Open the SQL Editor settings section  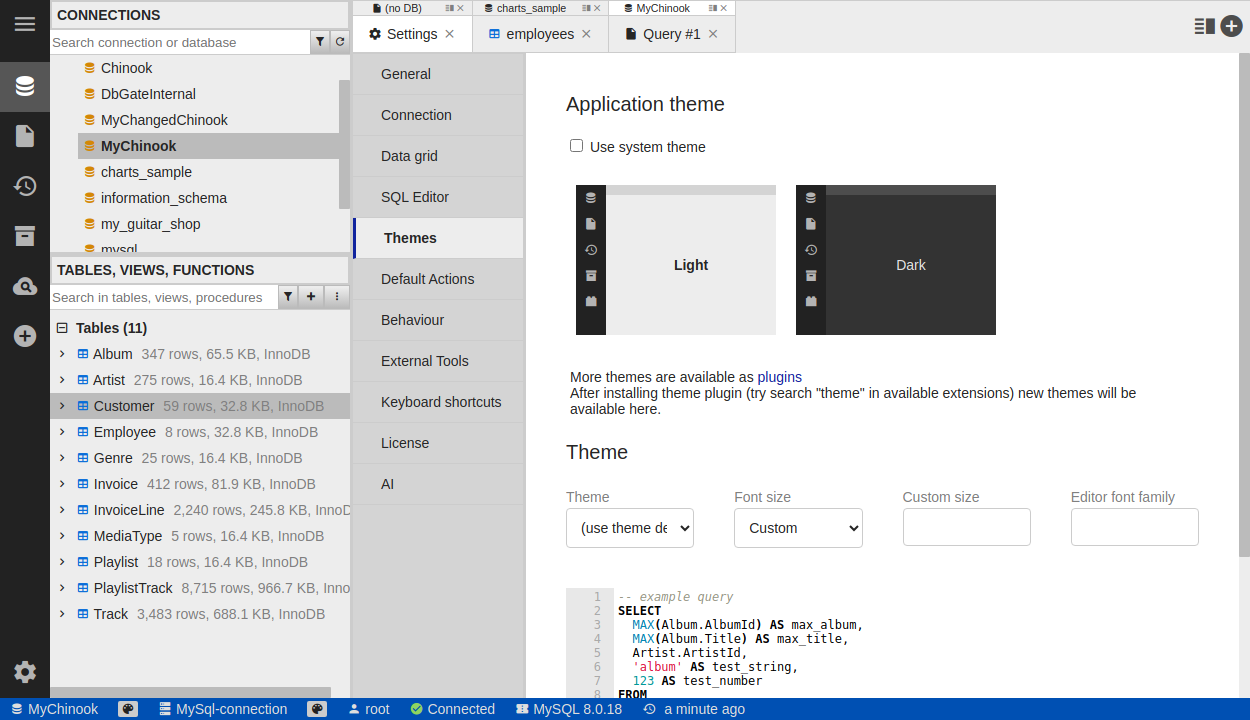[x=415, y=197]
